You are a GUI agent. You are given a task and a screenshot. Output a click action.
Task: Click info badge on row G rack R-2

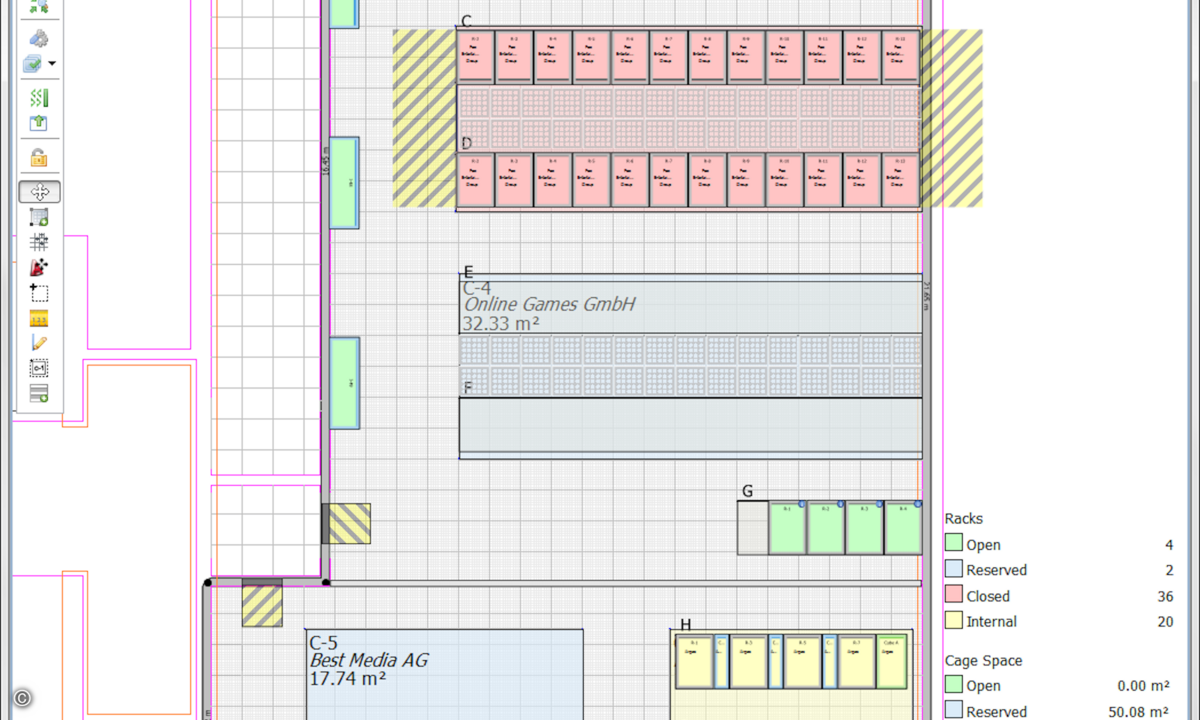pos(841,504)
